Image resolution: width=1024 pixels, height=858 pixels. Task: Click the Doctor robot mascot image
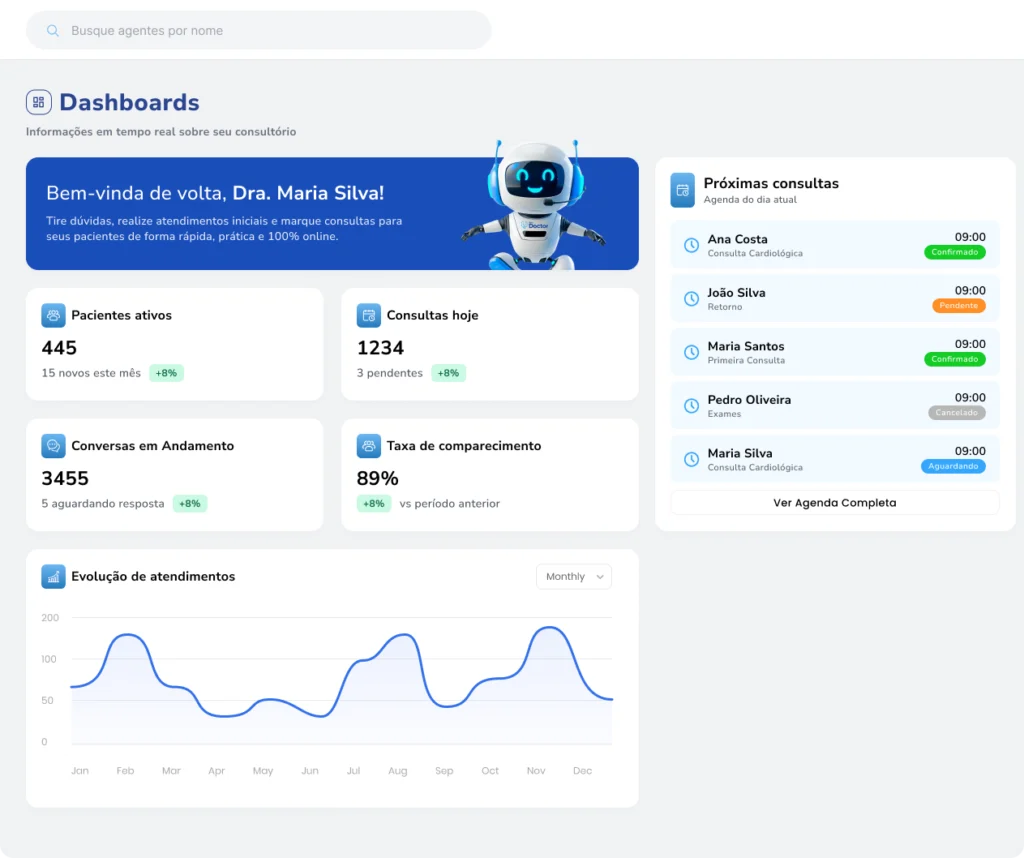coord(533,205)
